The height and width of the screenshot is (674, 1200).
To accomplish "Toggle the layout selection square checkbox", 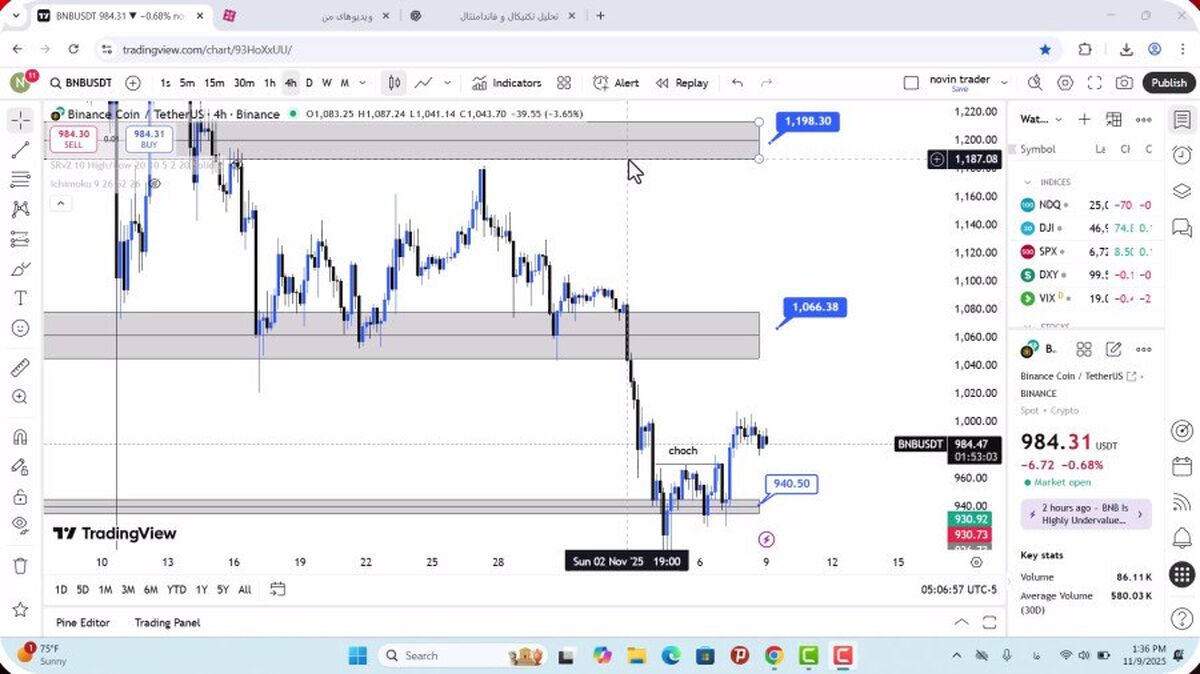I will (x=911, y=83).
